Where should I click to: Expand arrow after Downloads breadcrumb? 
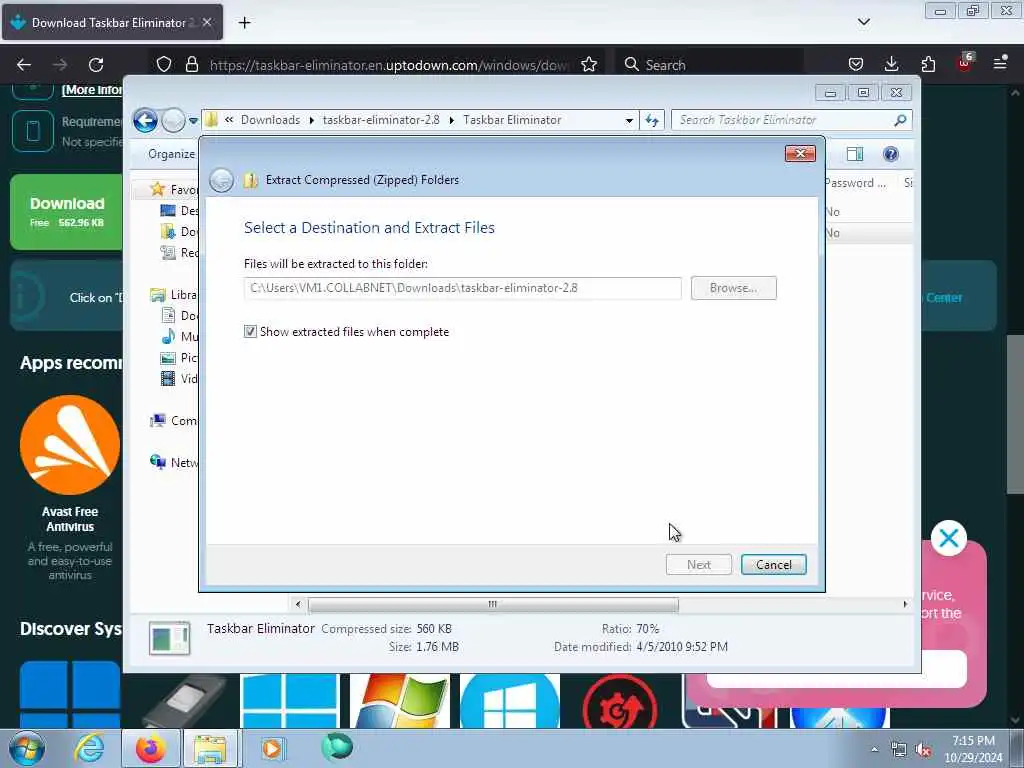click(312, 120)
